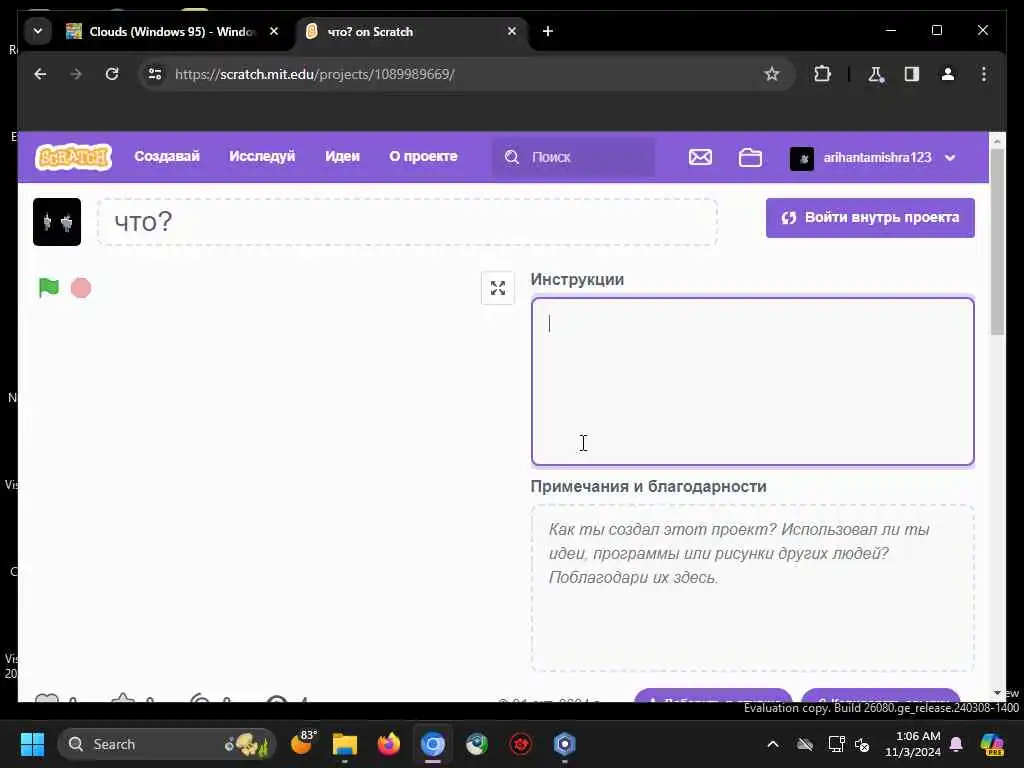Switch to the Chromium taskbar icon
Image resolution: width=1024 pixels, height=768 pixels.
click(432, 744)
